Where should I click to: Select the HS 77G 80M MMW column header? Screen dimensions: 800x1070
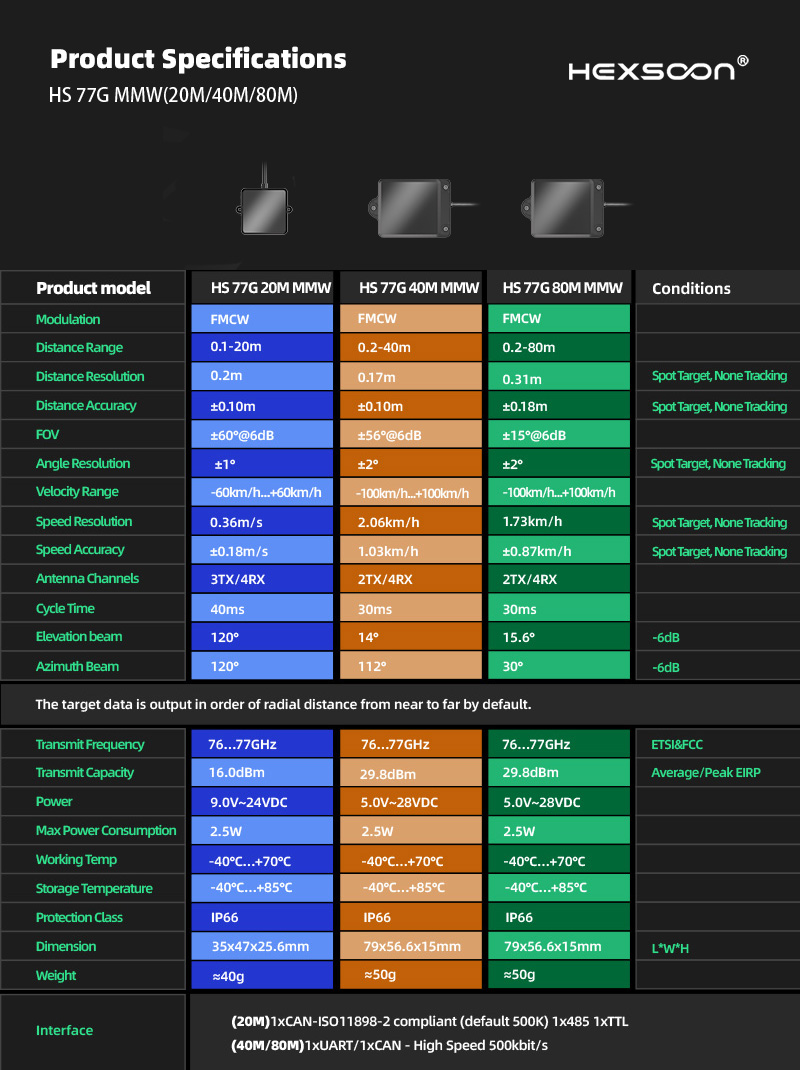coord(559,288)
